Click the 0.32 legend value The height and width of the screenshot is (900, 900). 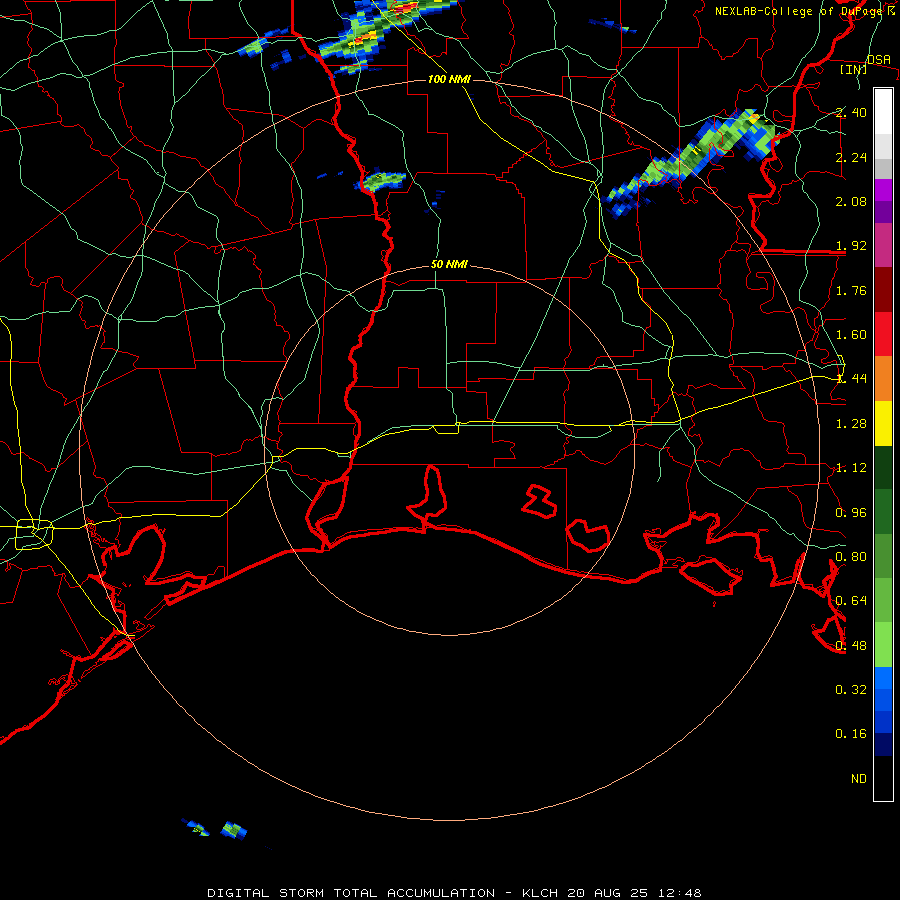[x=851, y=690]
